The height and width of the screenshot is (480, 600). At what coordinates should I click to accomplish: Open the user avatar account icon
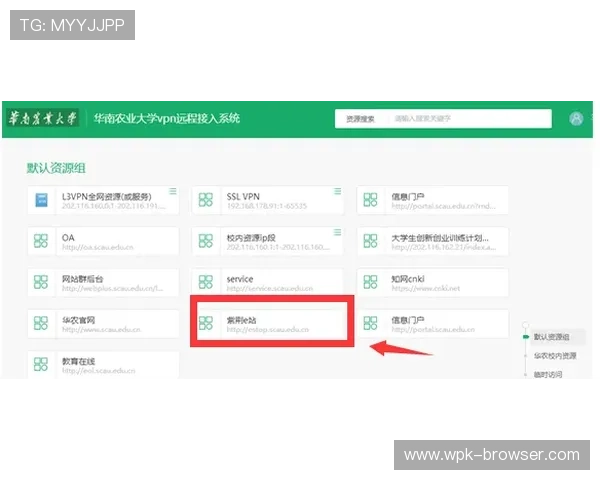[x=576, y=119]
